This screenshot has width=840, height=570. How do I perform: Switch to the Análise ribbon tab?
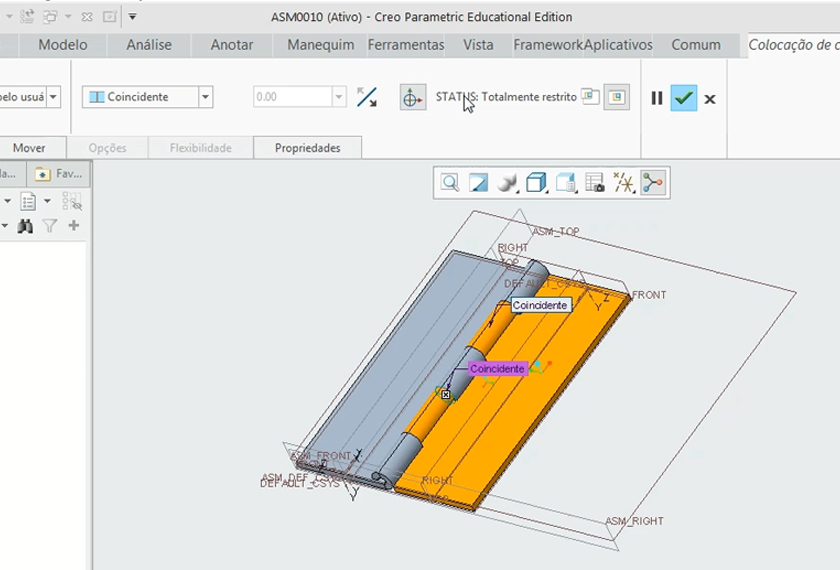(x=149, y=45)
